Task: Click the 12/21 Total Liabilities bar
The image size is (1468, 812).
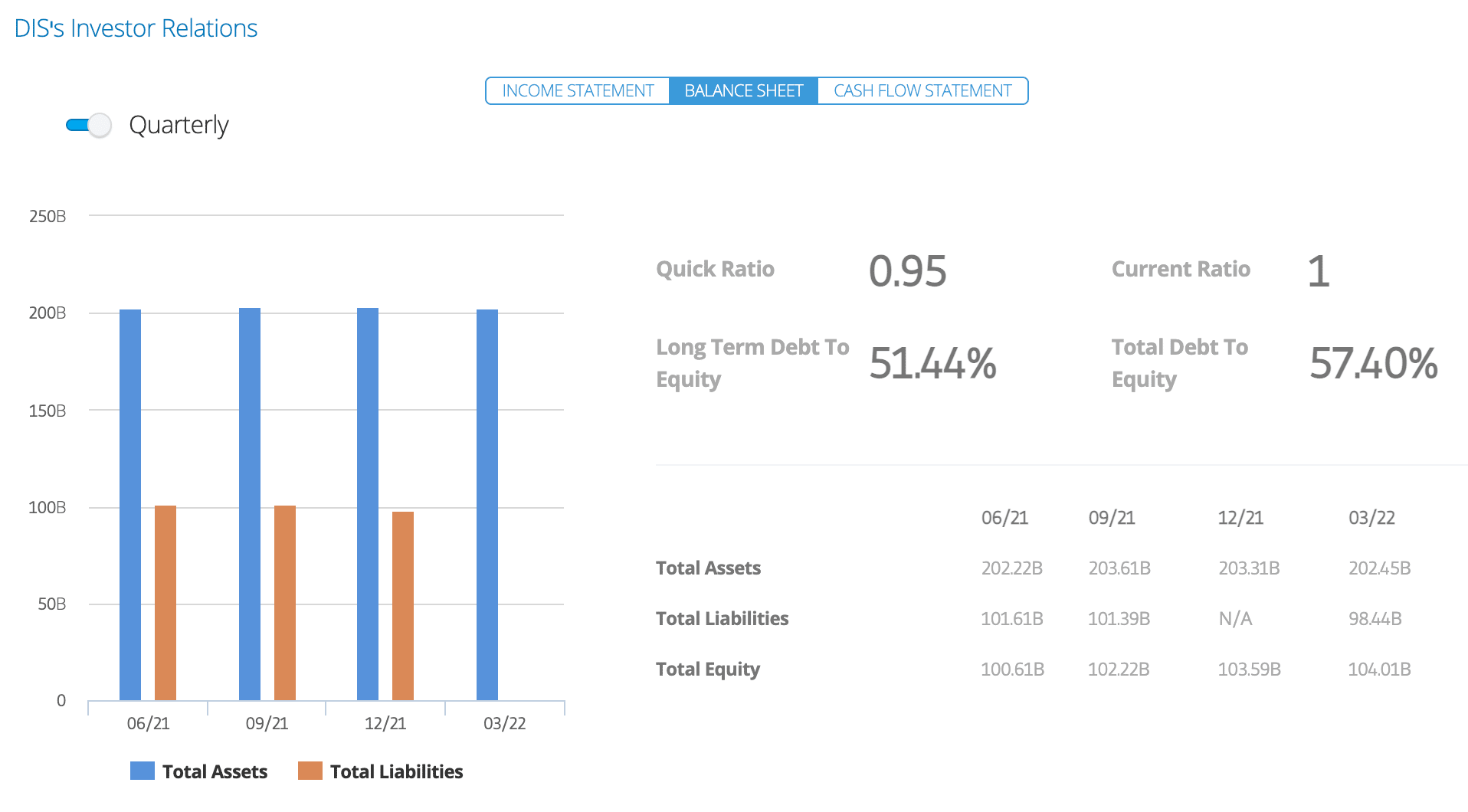Action: click(403, 605)
